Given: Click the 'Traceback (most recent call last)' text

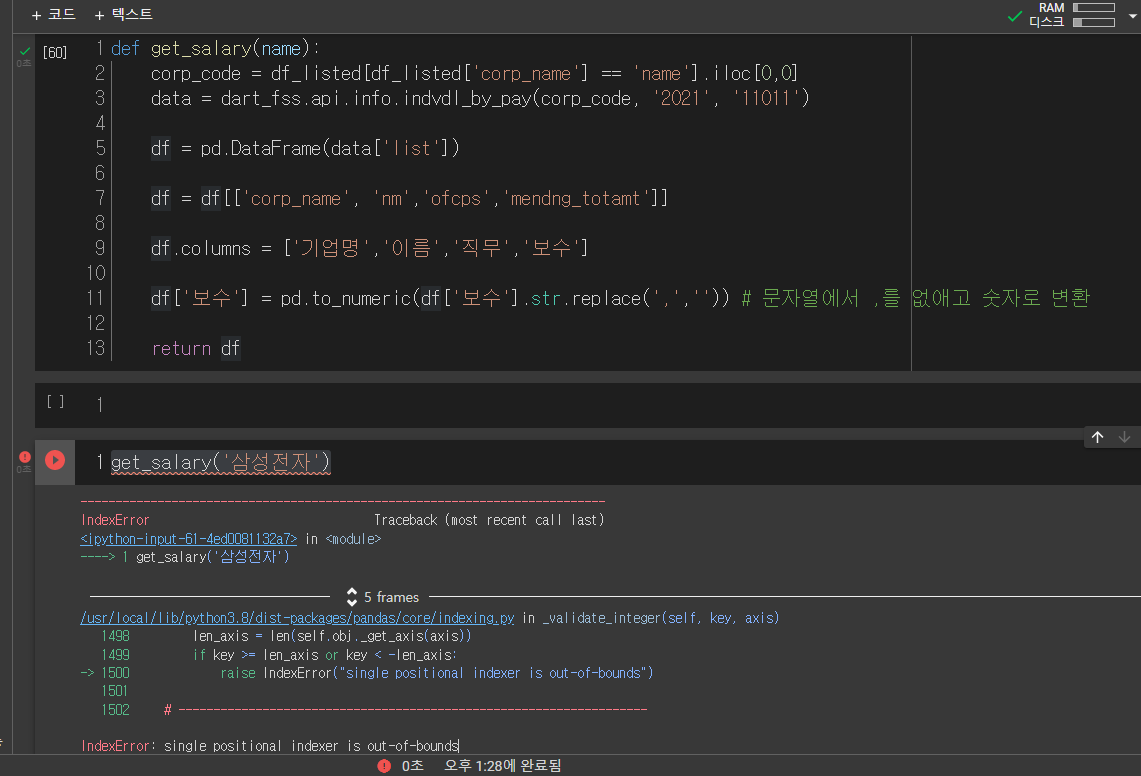Looking at the screenshot, I should pyautogui.click(x=489, y=520).
